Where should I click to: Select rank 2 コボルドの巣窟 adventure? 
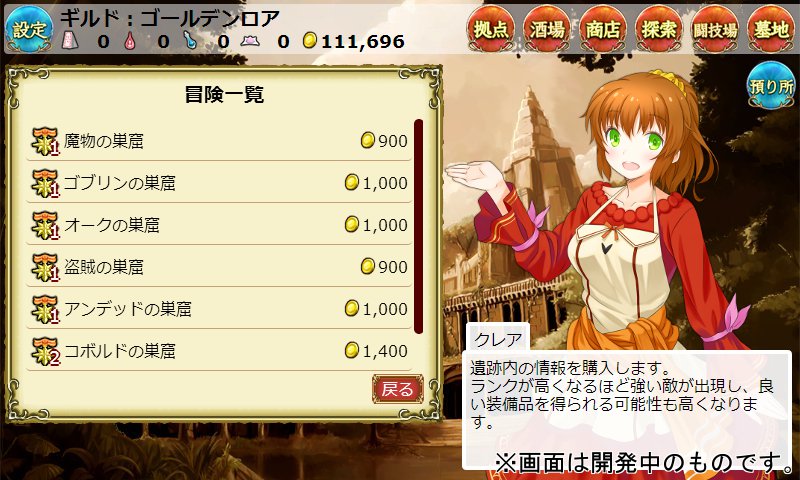tap(219, 351)
